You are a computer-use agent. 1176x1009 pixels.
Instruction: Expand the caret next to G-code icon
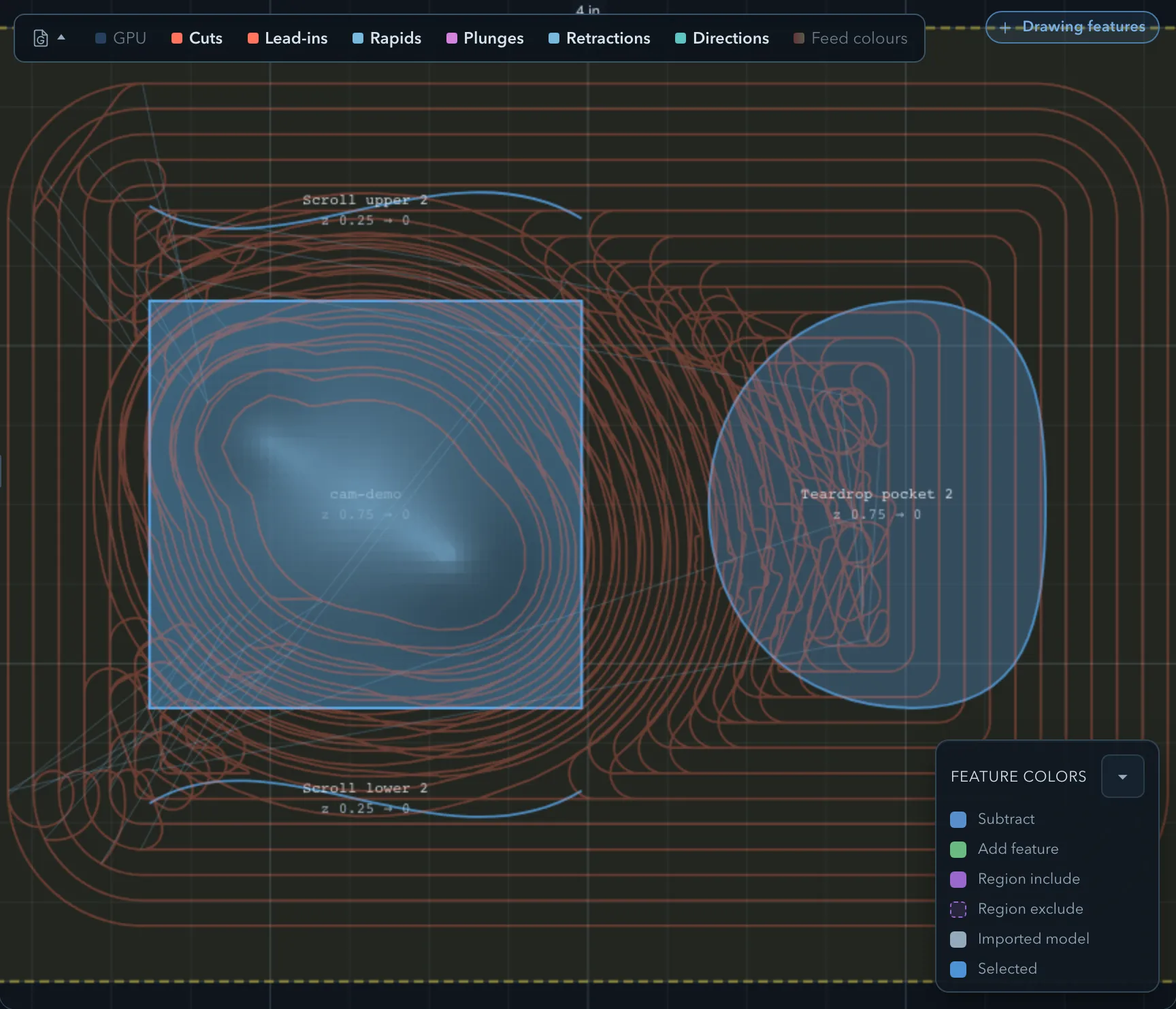61,37
